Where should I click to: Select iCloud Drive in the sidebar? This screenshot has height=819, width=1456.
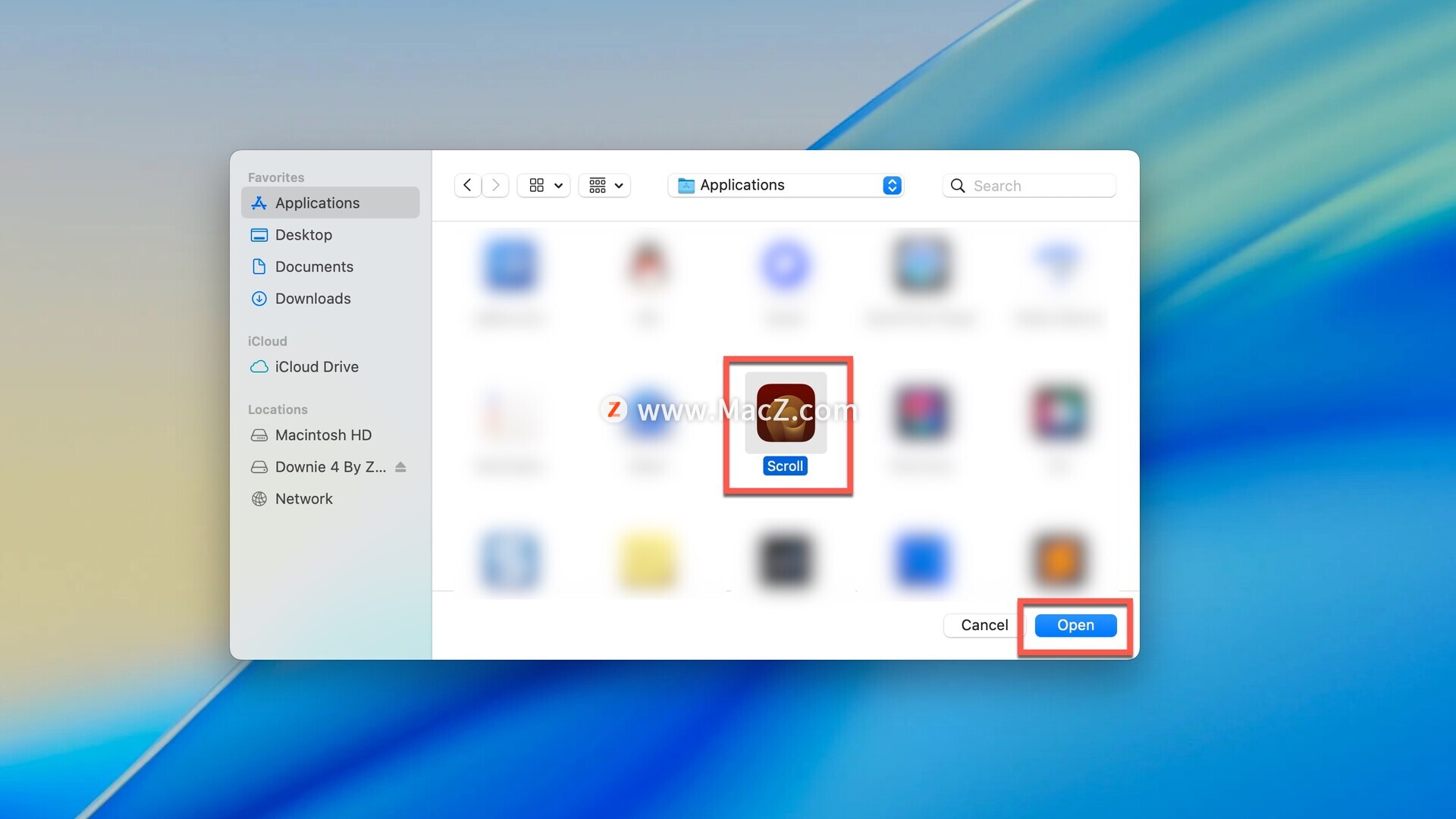click(331, 366)
